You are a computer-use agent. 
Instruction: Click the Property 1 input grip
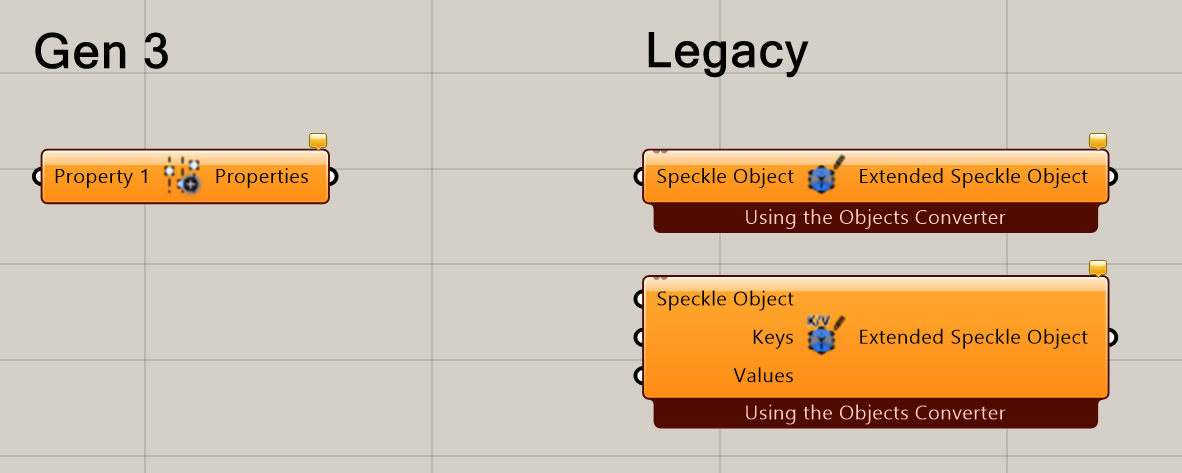point(37,177)
